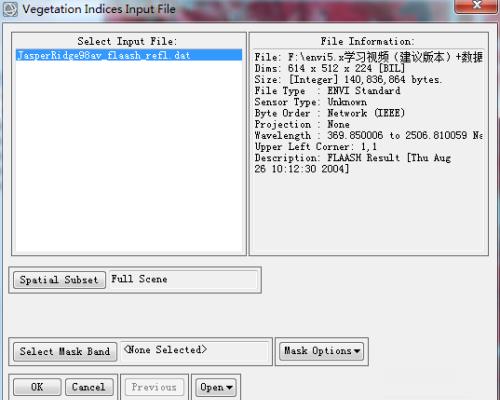
Task: Select JasperRidge98av_flaash_refl.dat in the file list
Action: pyautogui.click(x=129, y=55)
